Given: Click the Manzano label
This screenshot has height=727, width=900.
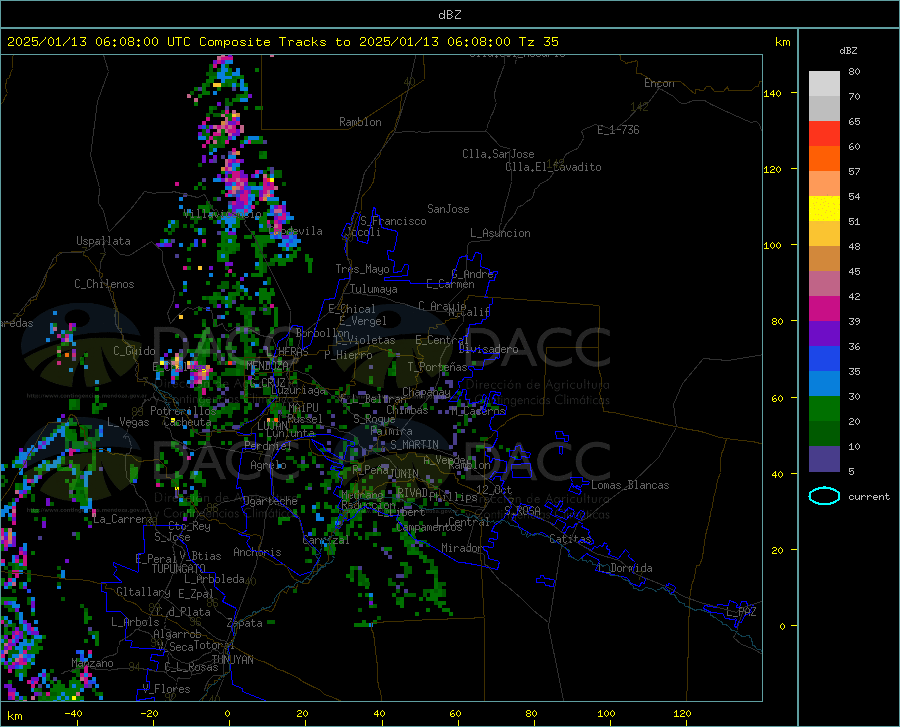Looking at the screenshot, I should 92,663.
